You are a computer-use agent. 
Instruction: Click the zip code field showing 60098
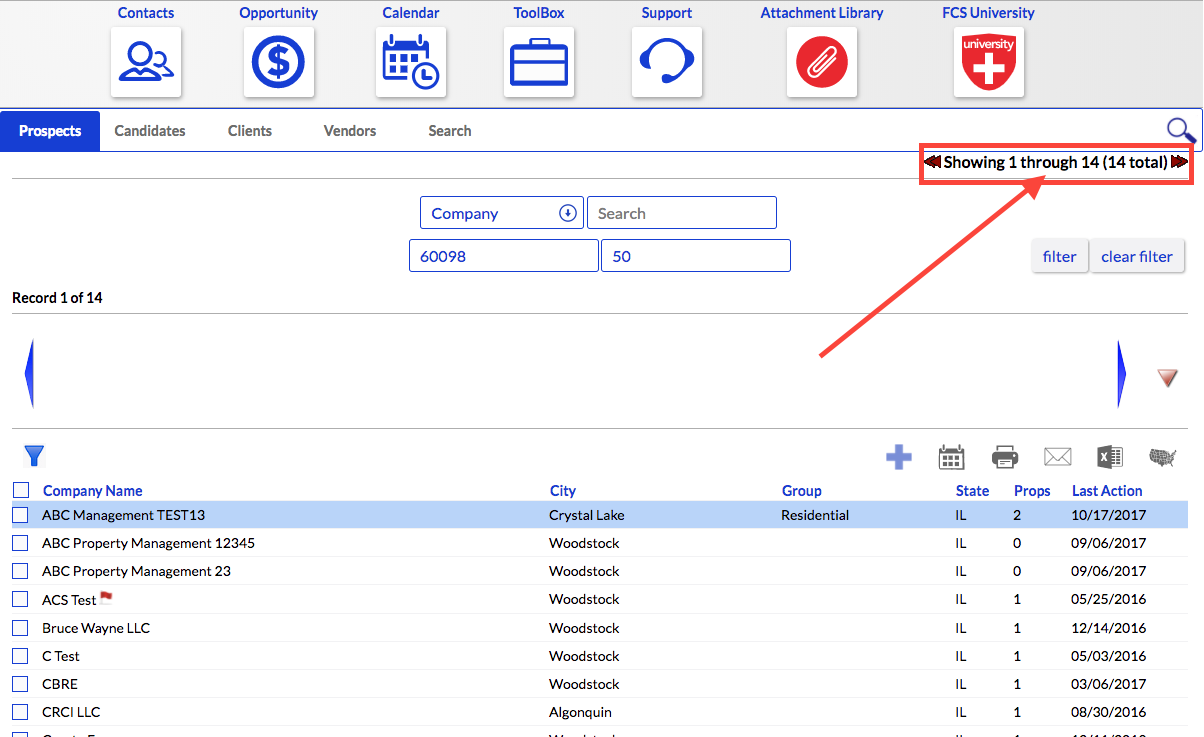pyautogui.click(x=504, y=256)
